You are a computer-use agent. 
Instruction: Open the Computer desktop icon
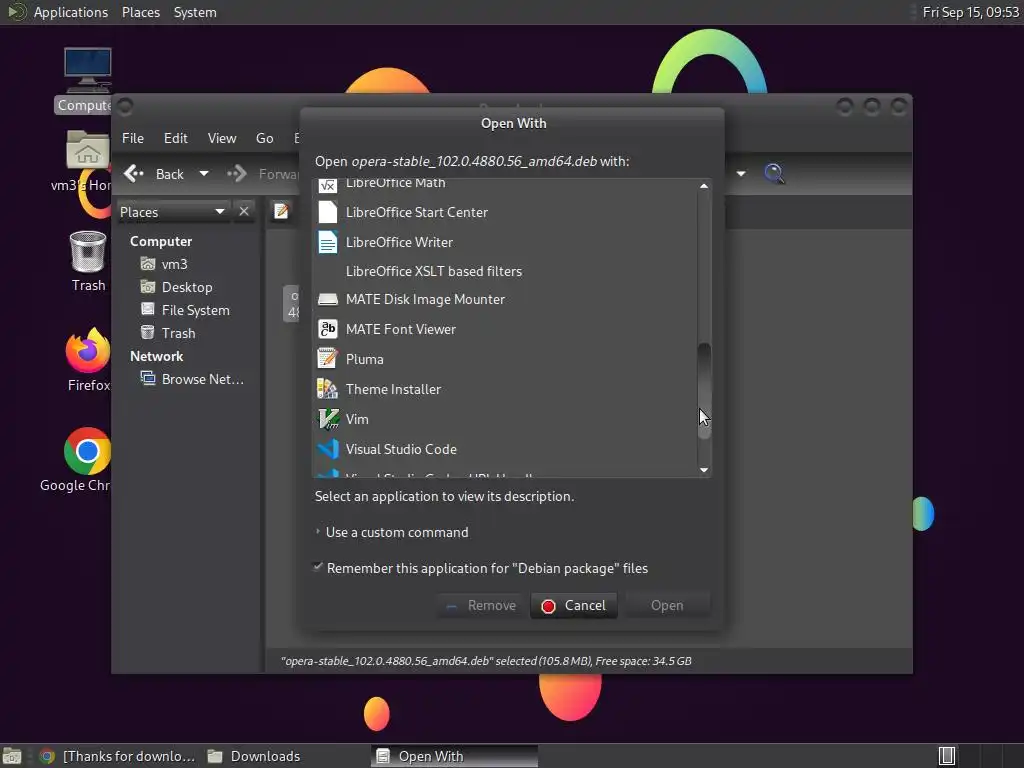88,71
